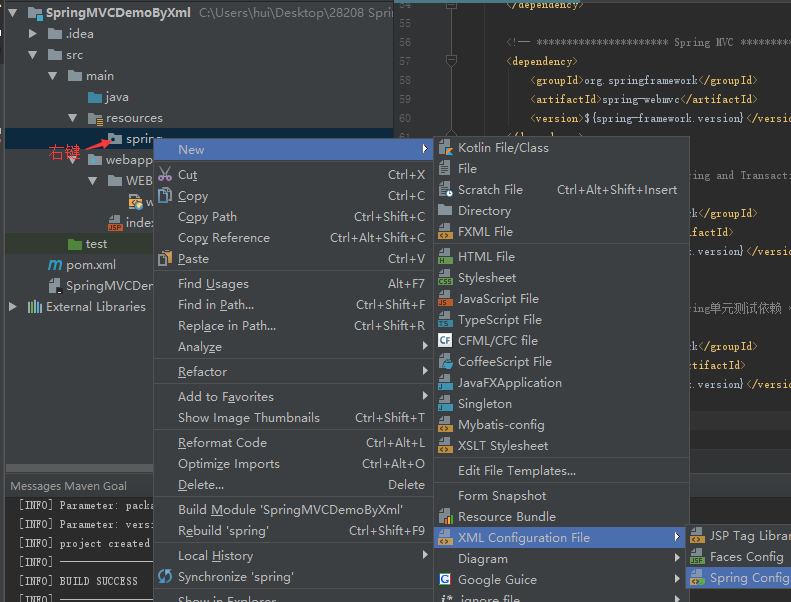The image size is (791, 602).
Task: Select Add to Favorites
Action: pyautogui.click(x=294, y=397)
